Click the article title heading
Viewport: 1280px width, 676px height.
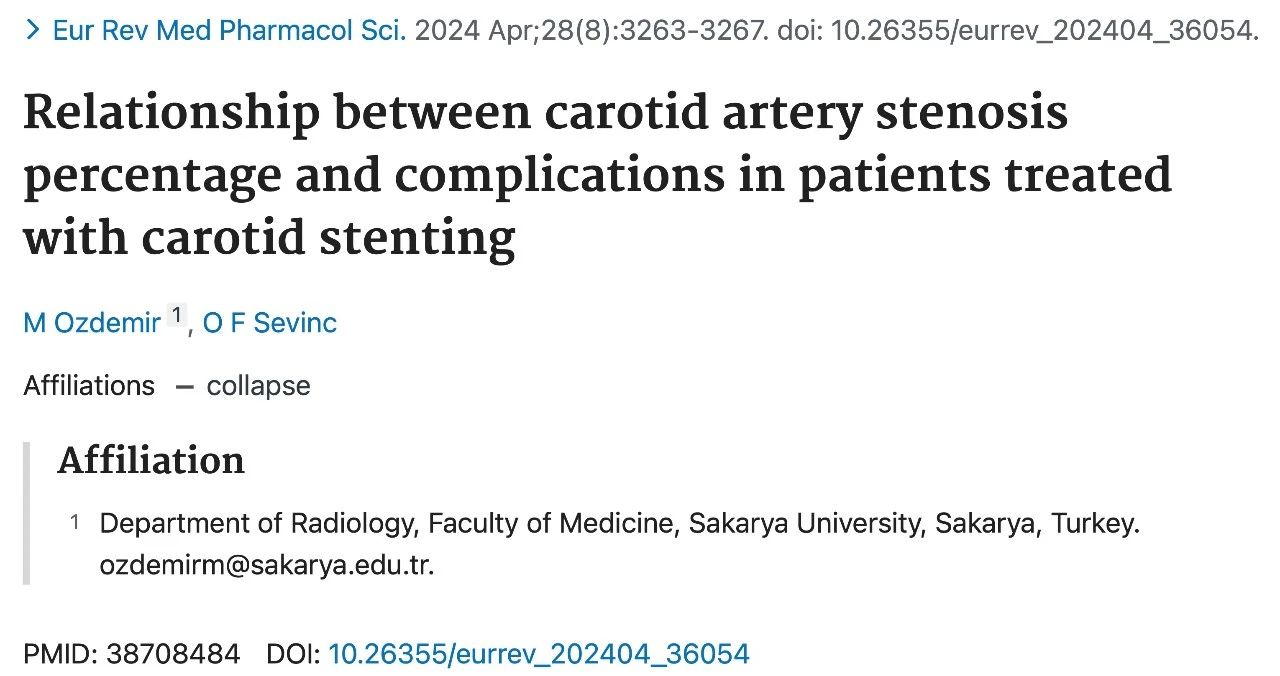tap(597, 176)
